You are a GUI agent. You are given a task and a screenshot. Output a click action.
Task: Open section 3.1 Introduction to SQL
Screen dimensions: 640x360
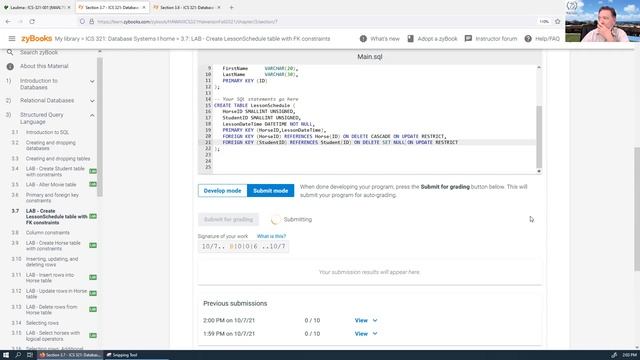coord(47,132)
